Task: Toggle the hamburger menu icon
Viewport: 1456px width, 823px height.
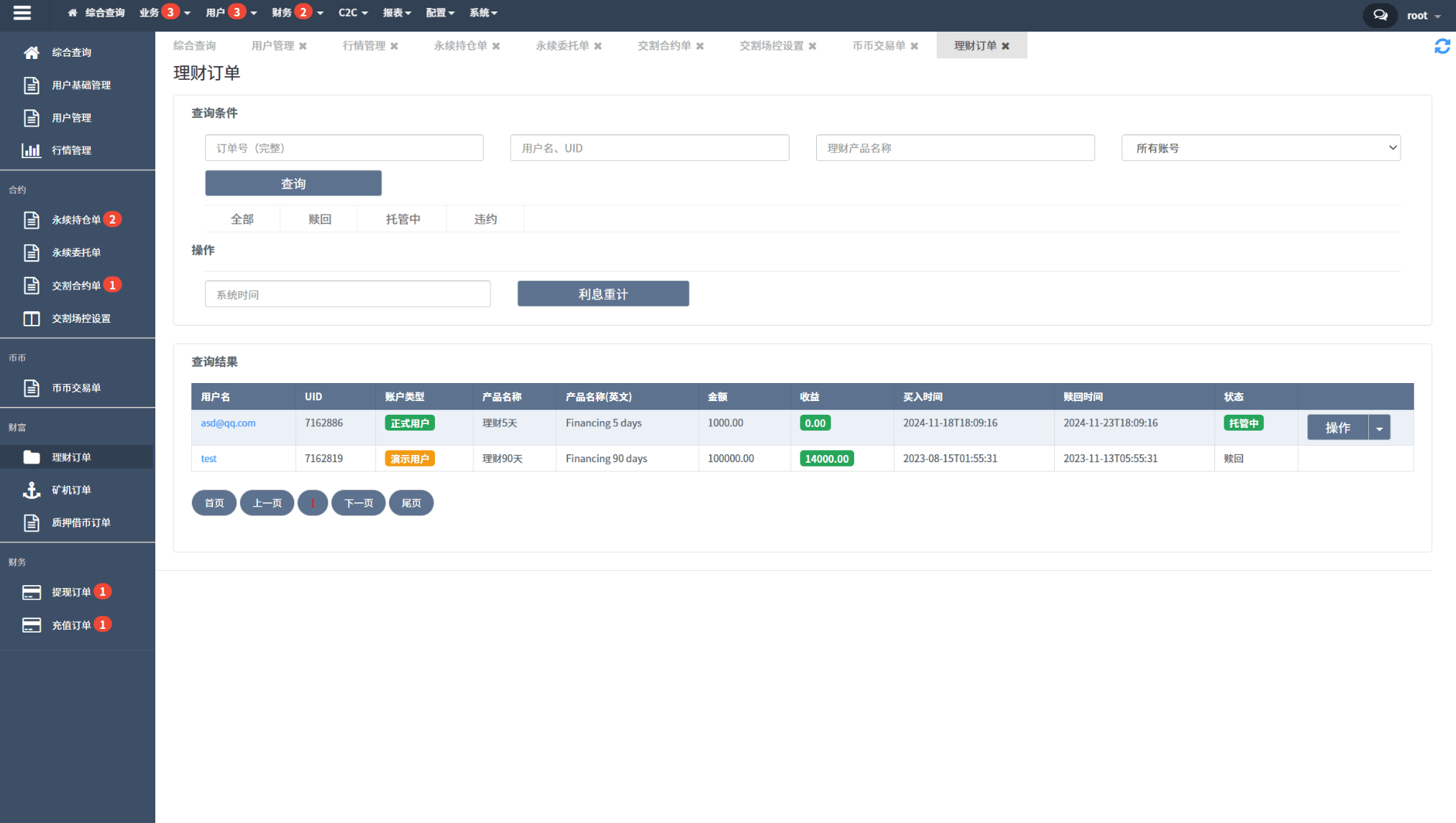Action: [x=22, y=13]
